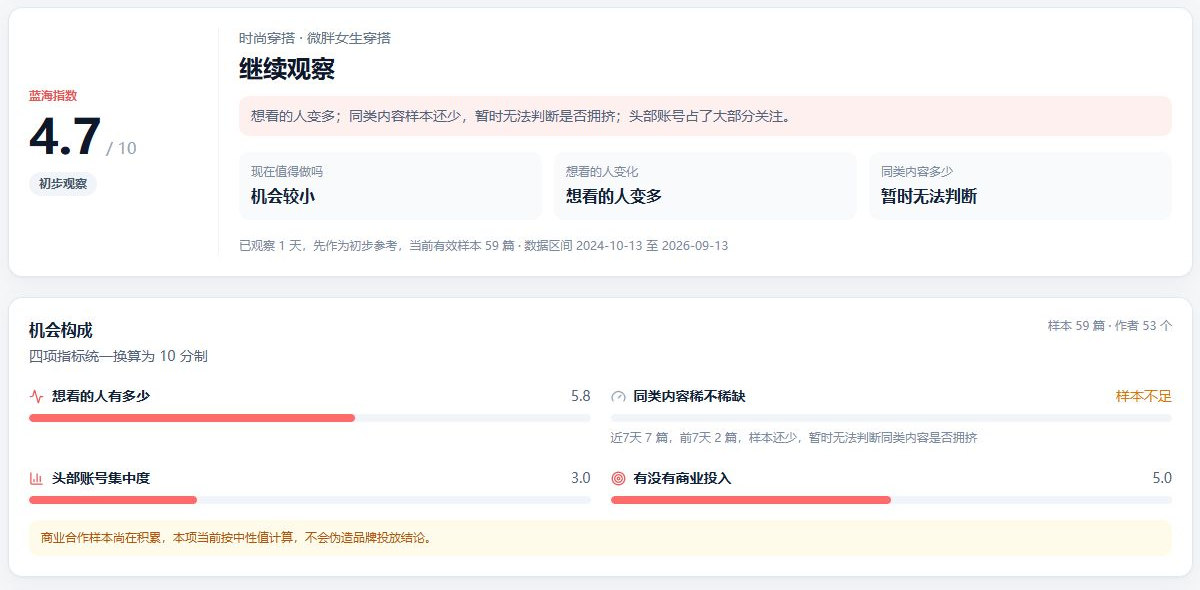The image size is (1200, 590).
Task: Click the pink summary alert banner
Action: (x=705, y=116)
